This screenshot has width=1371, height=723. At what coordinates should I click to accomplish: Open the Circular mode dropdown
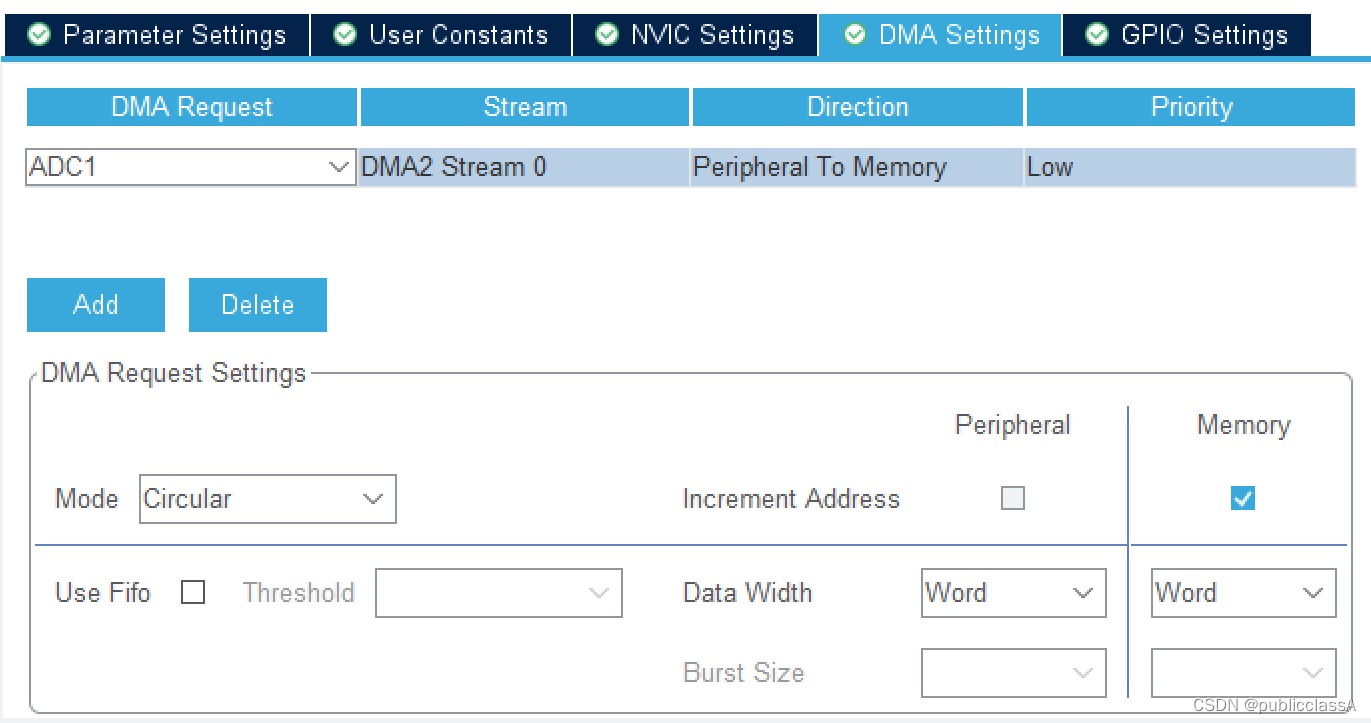(x=267, y=499)
